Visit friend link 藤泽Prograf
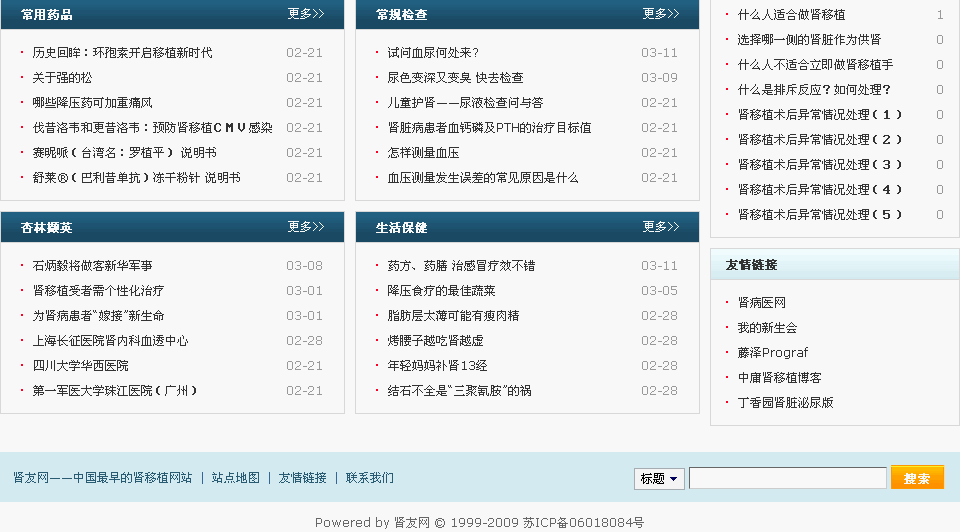 pyautogui.click(x=773, y=353)
